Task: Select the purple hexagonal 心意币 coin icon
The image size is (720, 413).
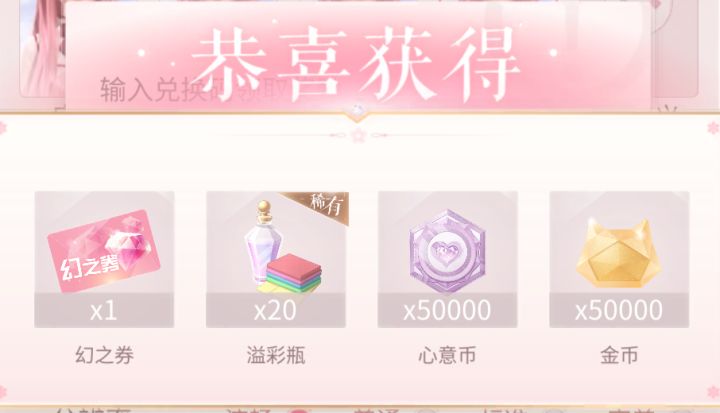Action: pos(447,251)
